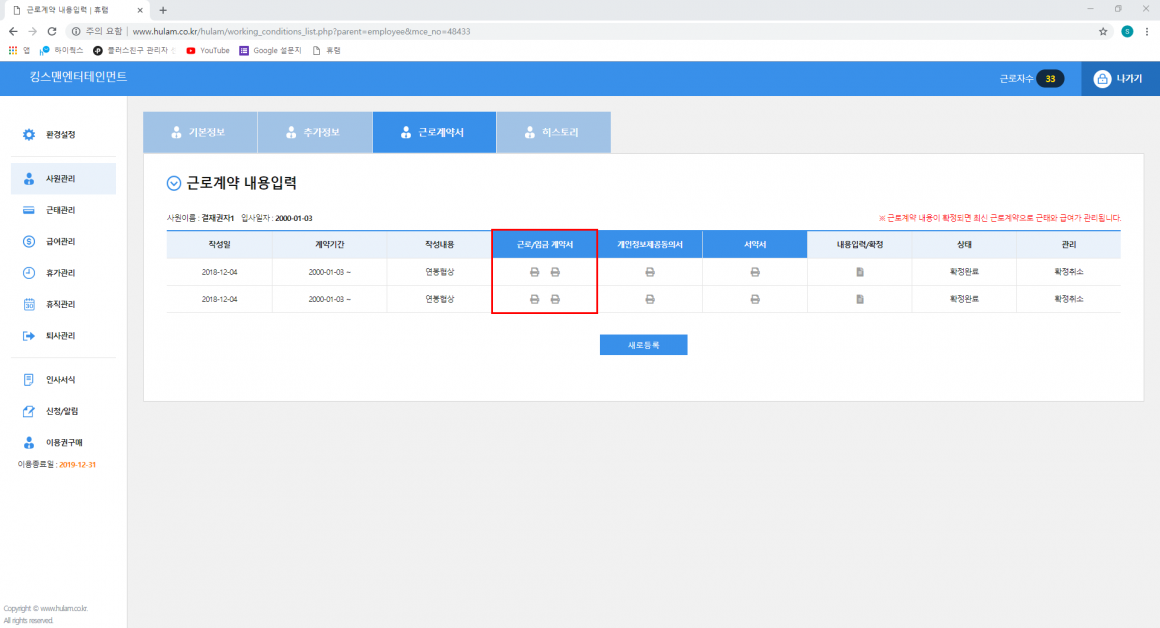Screen dimensions: 1160x628
Task: Click 확정취소 in the first row
Action: [1068, 272]
